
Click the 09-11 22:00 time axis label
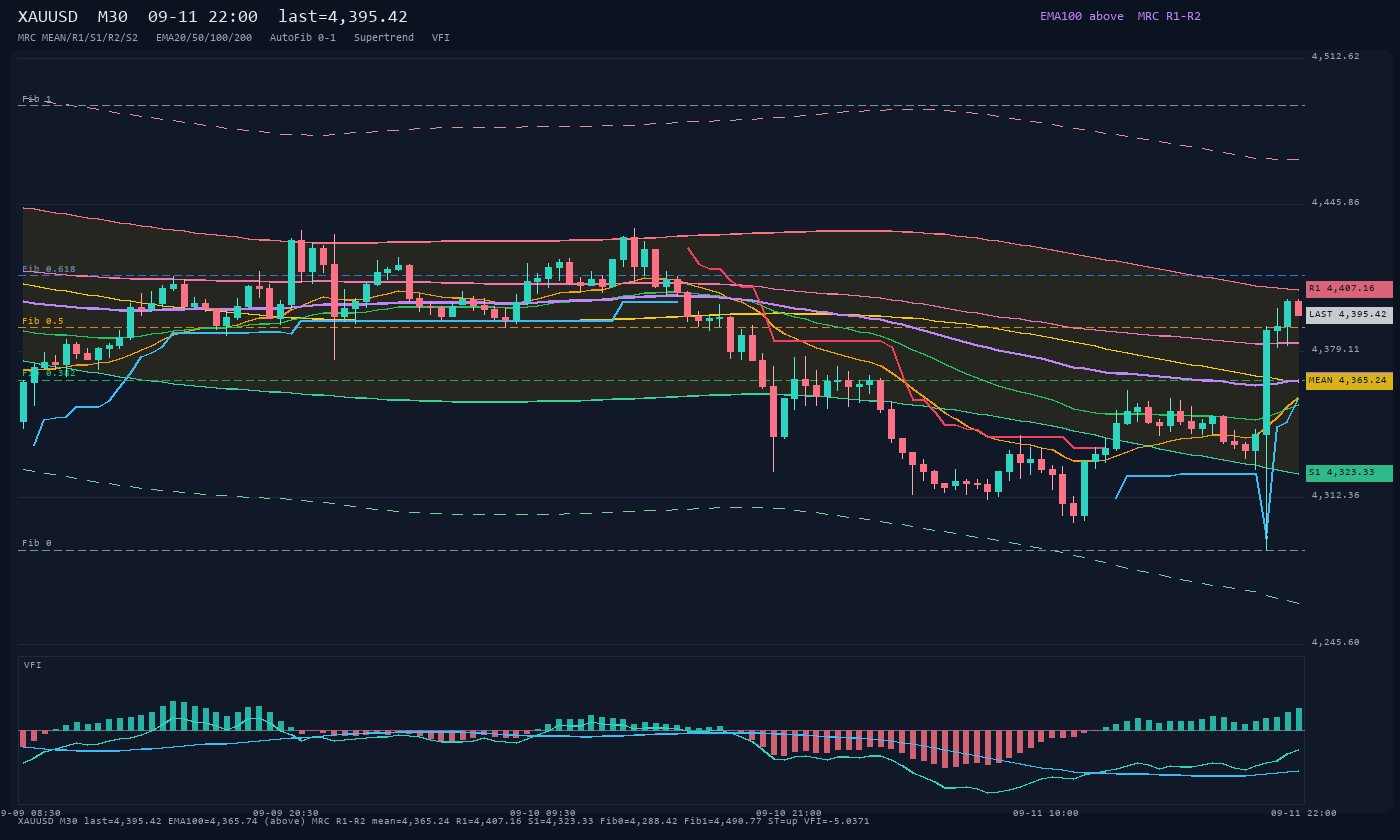click(x=1304, y=814)
